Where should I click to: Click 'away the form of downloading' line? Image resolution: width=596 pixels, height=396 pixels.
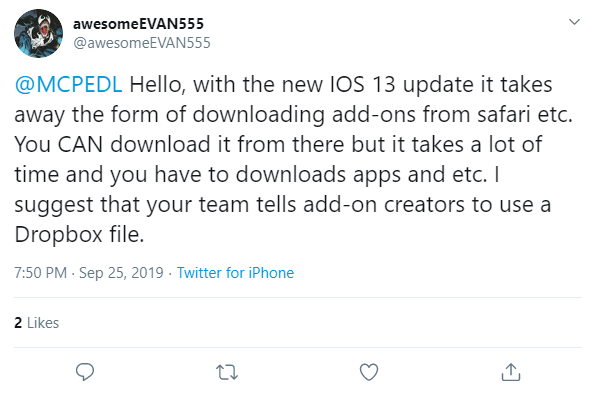293,114
